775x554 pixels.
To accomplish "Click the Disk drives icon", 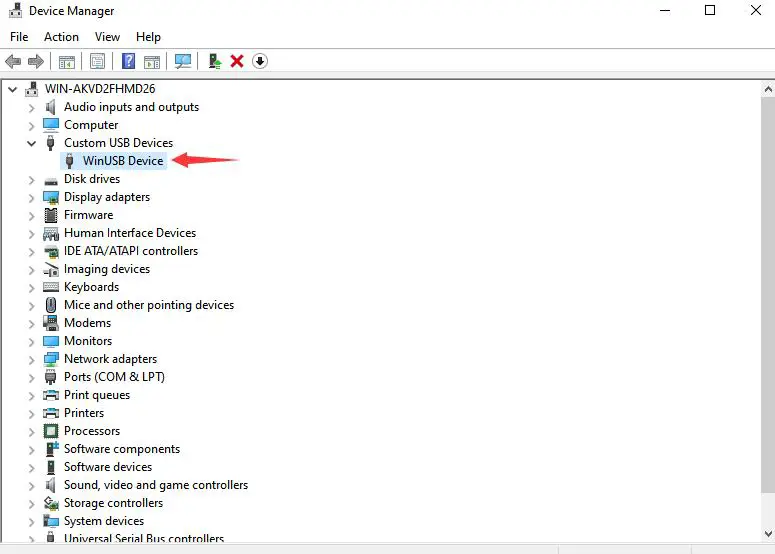I will [51, 180].
